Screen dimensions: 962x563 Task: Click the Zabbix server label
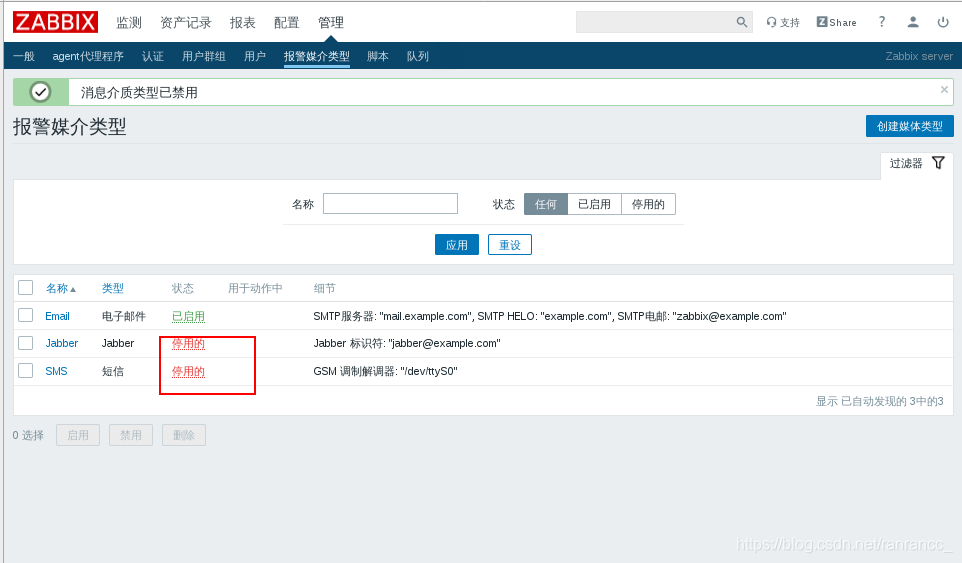pos(919,56)
